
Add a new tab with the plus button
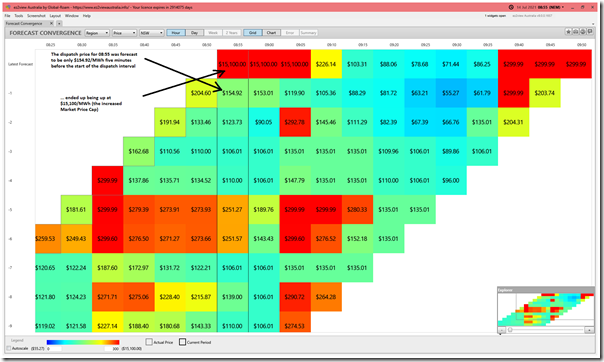point(59,23)
